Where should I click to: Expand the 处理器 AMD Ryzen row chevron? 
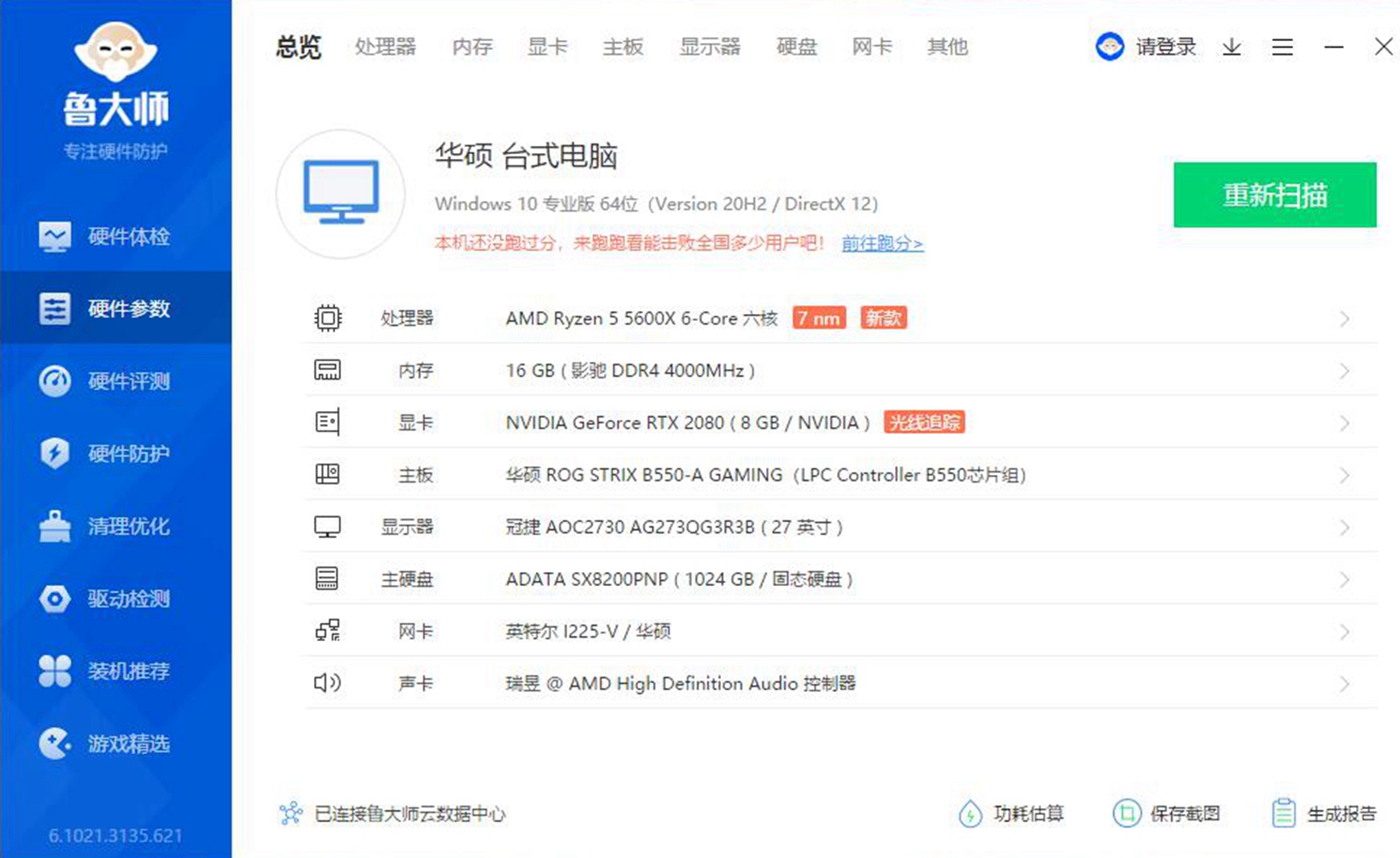coord(1344,319)
